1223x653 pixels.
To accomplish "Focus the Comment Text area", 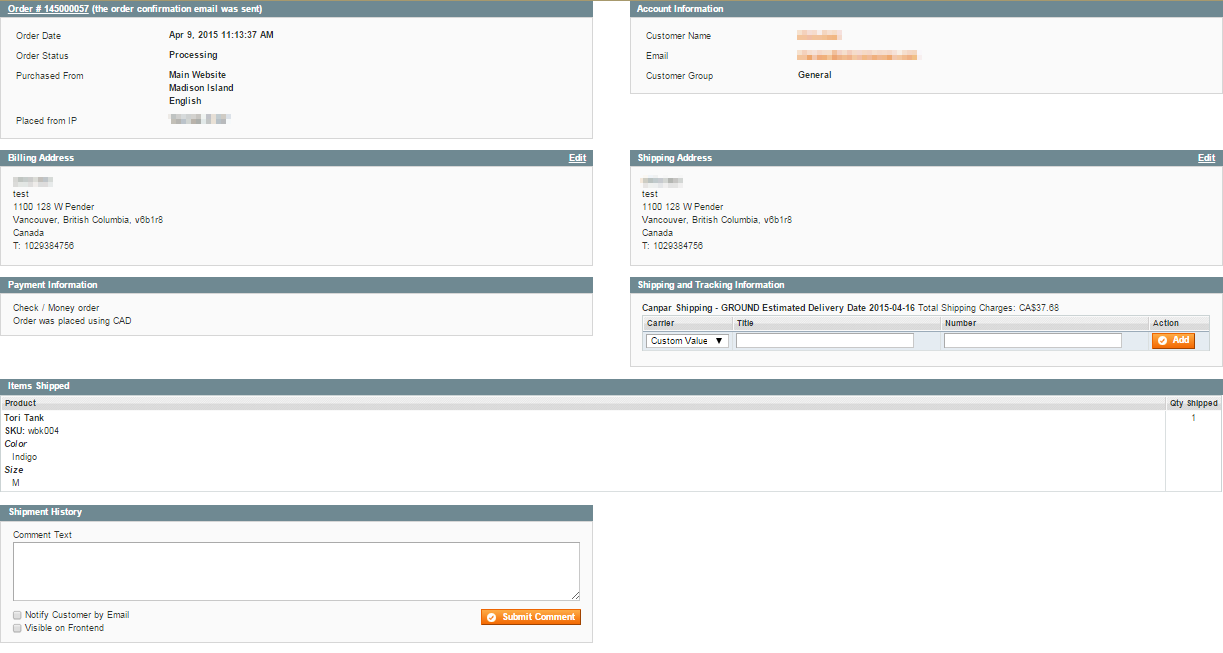I will coord(296,571).
